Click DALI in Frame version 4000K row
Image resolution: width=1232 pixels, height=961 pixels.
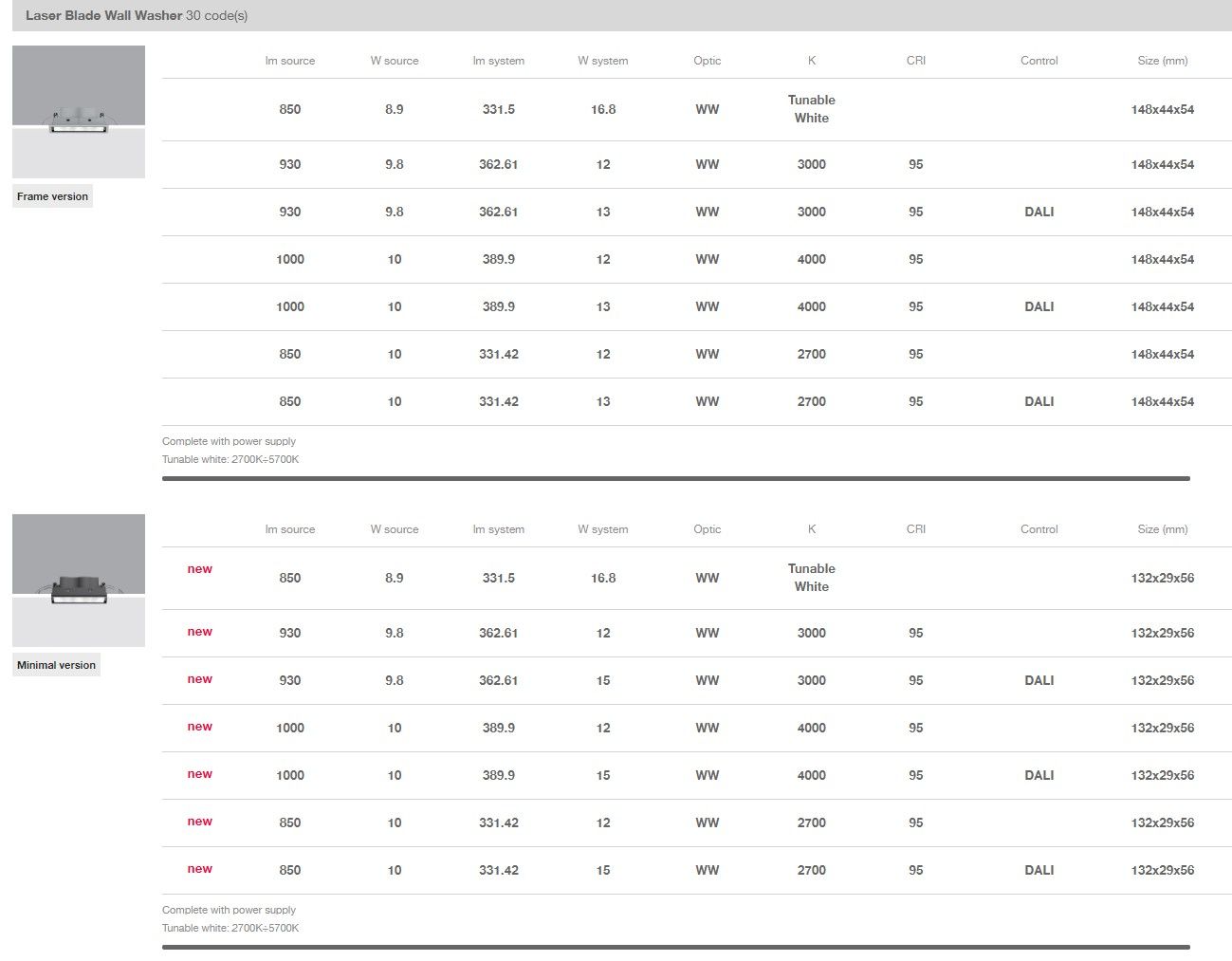point(1039,306)
